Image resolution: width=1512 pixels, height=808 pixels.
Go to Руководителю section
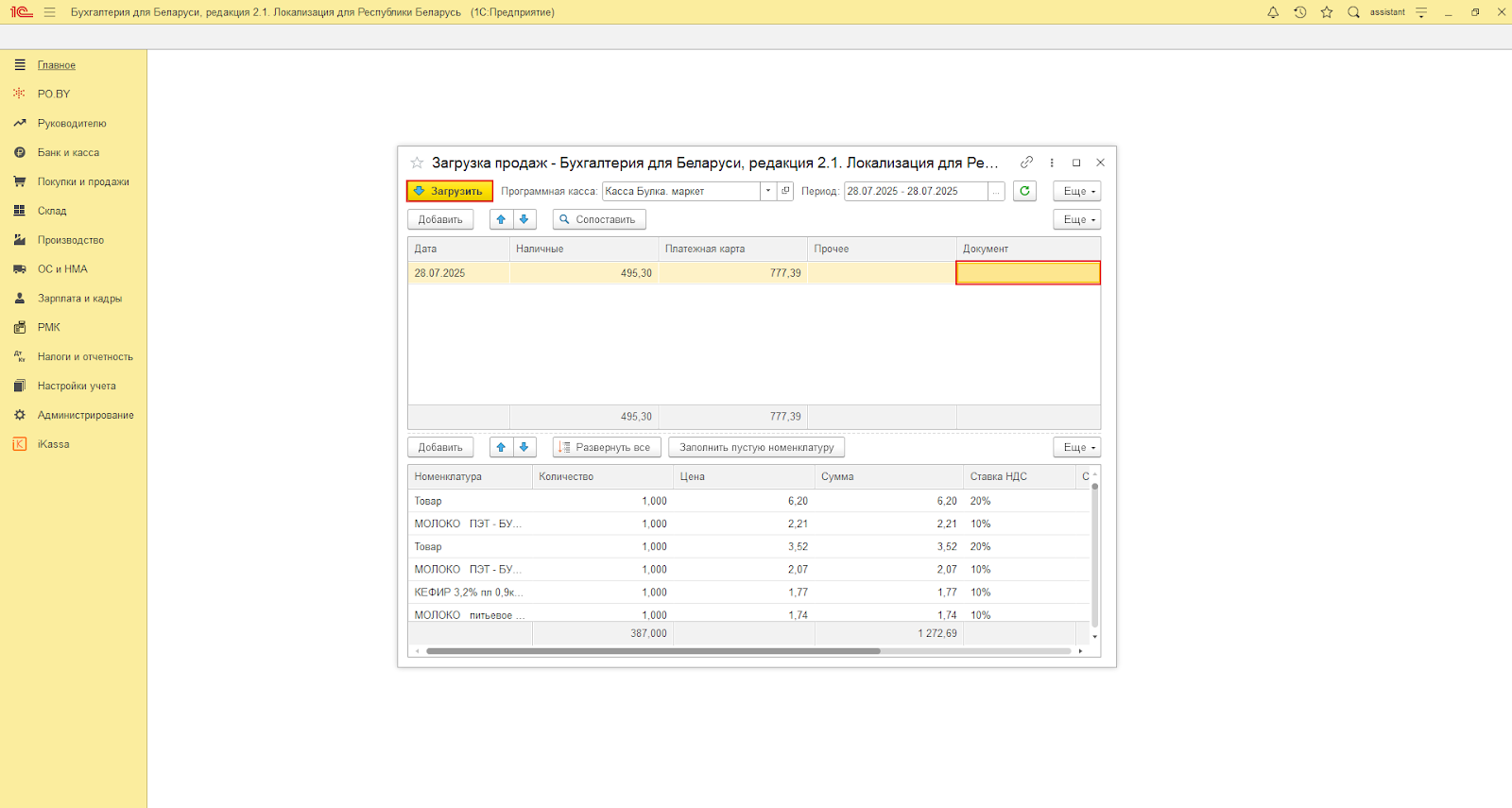pos(72,124)
